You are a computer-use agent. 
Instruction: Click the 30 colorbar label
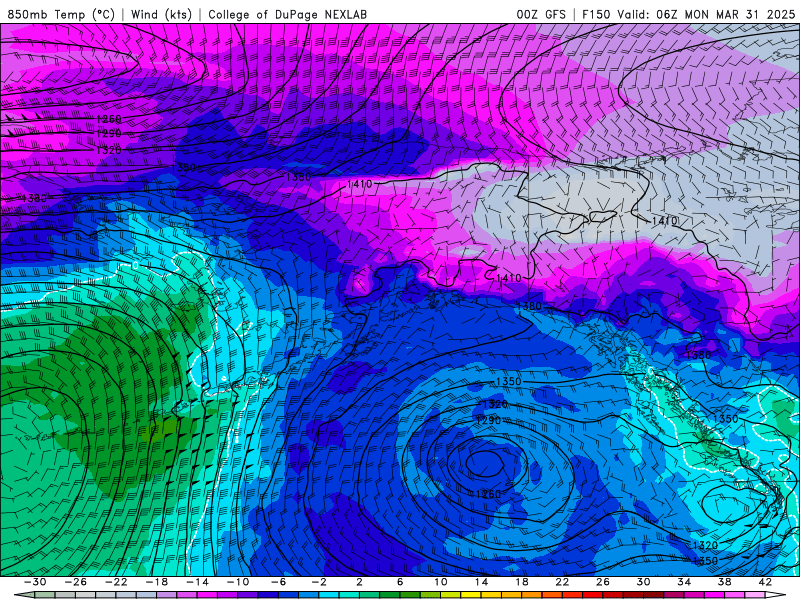(x=643, y=582)
